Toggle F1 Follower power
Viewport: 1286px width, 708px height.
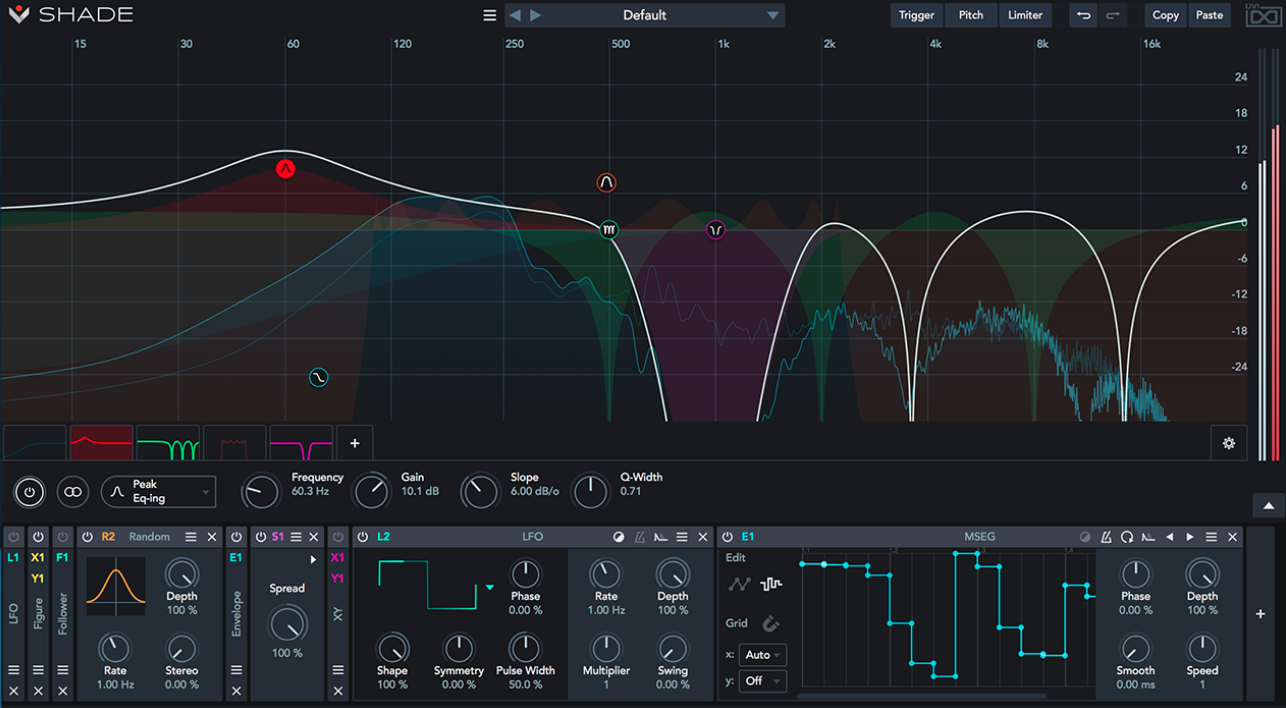pos(62,537)
